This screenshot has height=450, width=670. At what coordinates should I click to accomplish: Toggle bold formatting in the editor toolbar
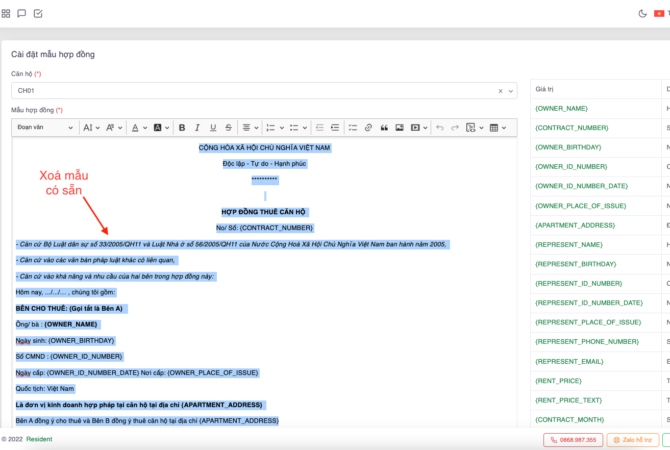pyautogui.click(x=181, y=128)
